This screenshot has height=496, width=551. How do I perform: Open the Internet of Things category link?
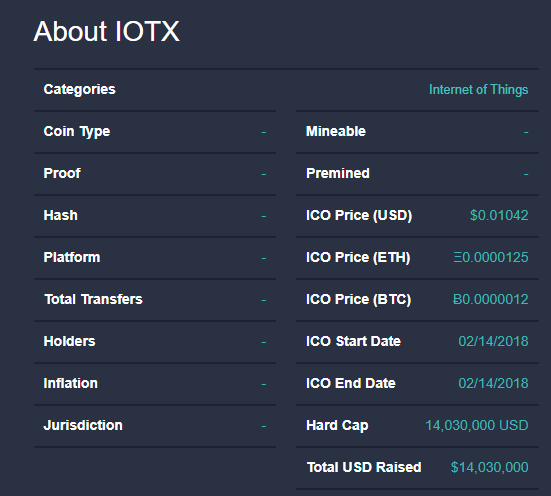[x=478, y=90]
